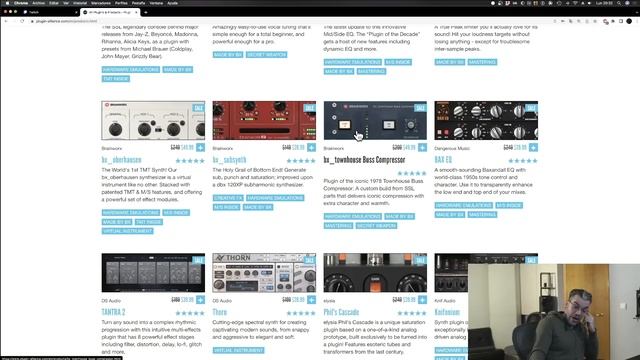Select HARDWARE EMULATIONS tag under bx_subsynth
Image resolution: width=640 pixels, height=360 pixels.
point(275,198)
